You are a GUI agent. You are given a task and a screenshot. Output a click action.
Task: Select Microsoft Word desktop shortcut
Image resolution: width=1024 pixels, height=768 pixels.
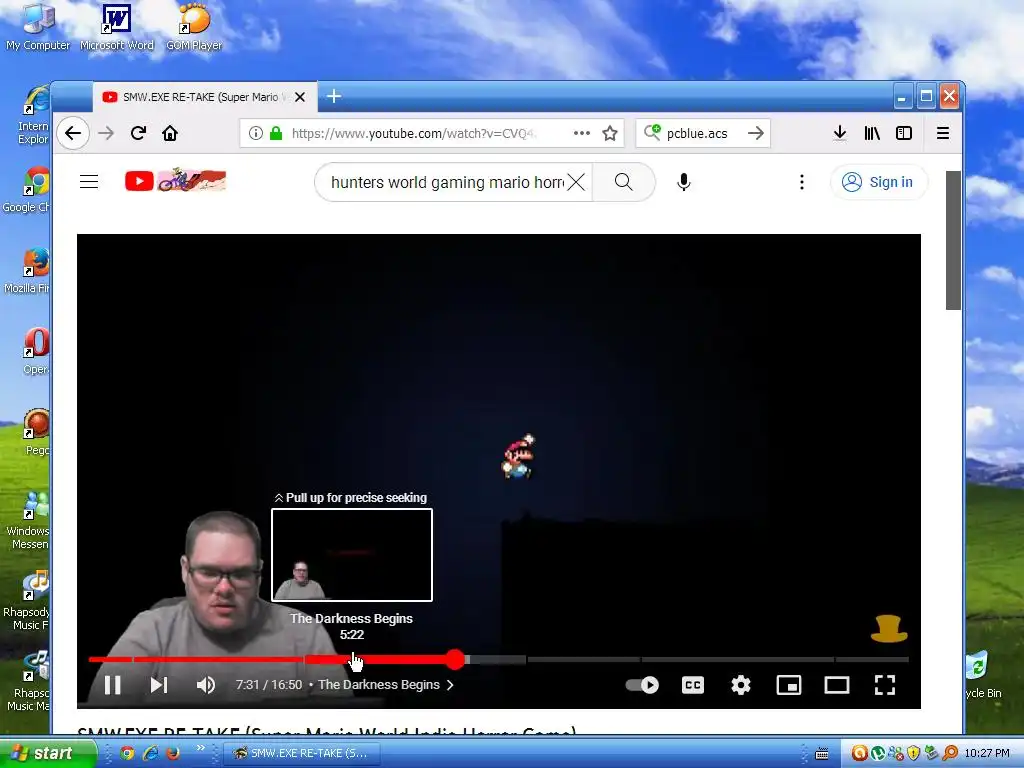pyautogui.click(x=117, y=27)
